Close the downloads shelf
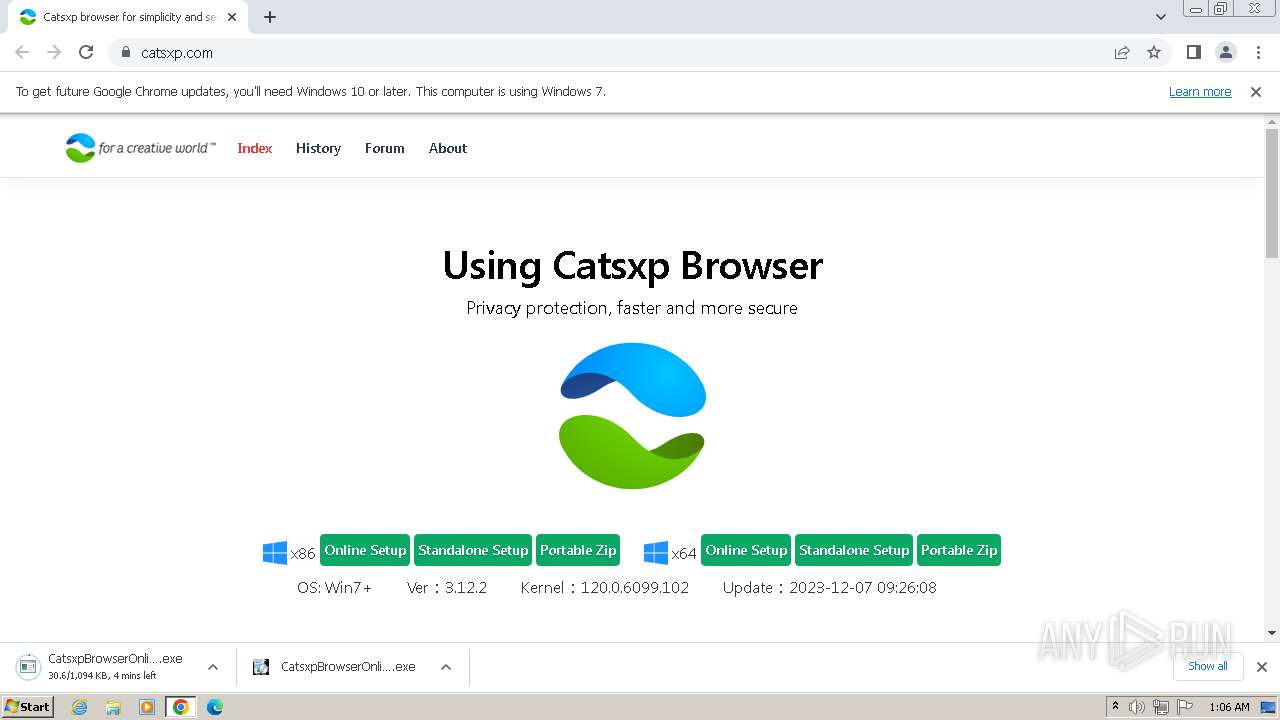 pyautogui.click(x=1262, y=667)
